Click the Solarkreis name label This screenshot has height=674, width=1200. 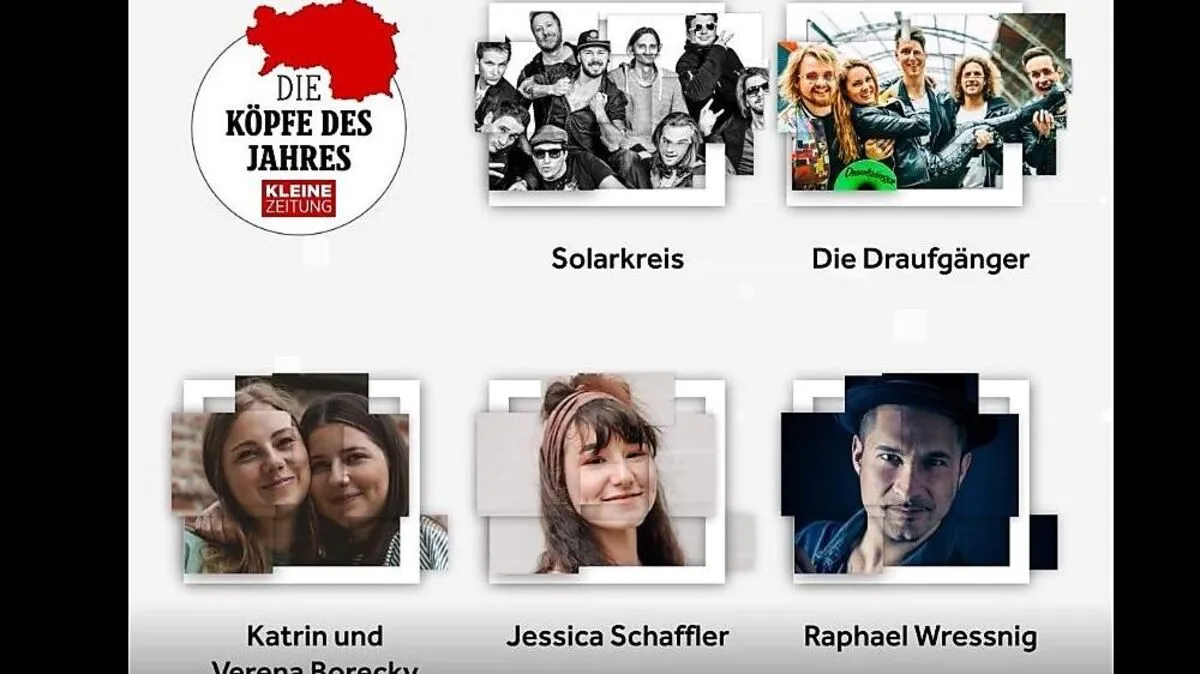click(x=618, y=259)
